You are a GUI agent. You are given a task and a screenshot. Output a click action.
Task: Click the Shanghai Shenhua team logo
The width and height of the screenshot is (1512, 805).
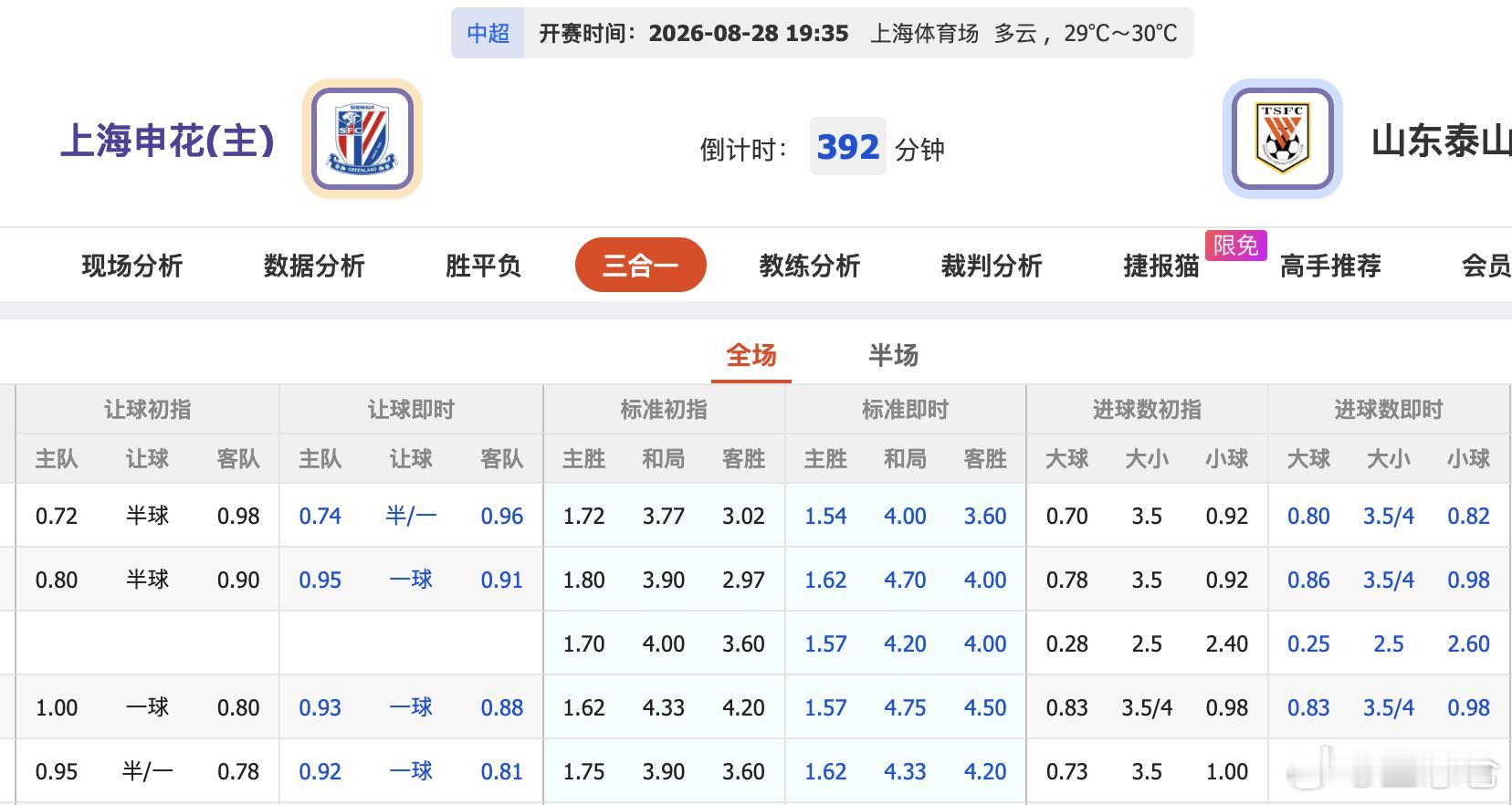[x=362, y=139]
